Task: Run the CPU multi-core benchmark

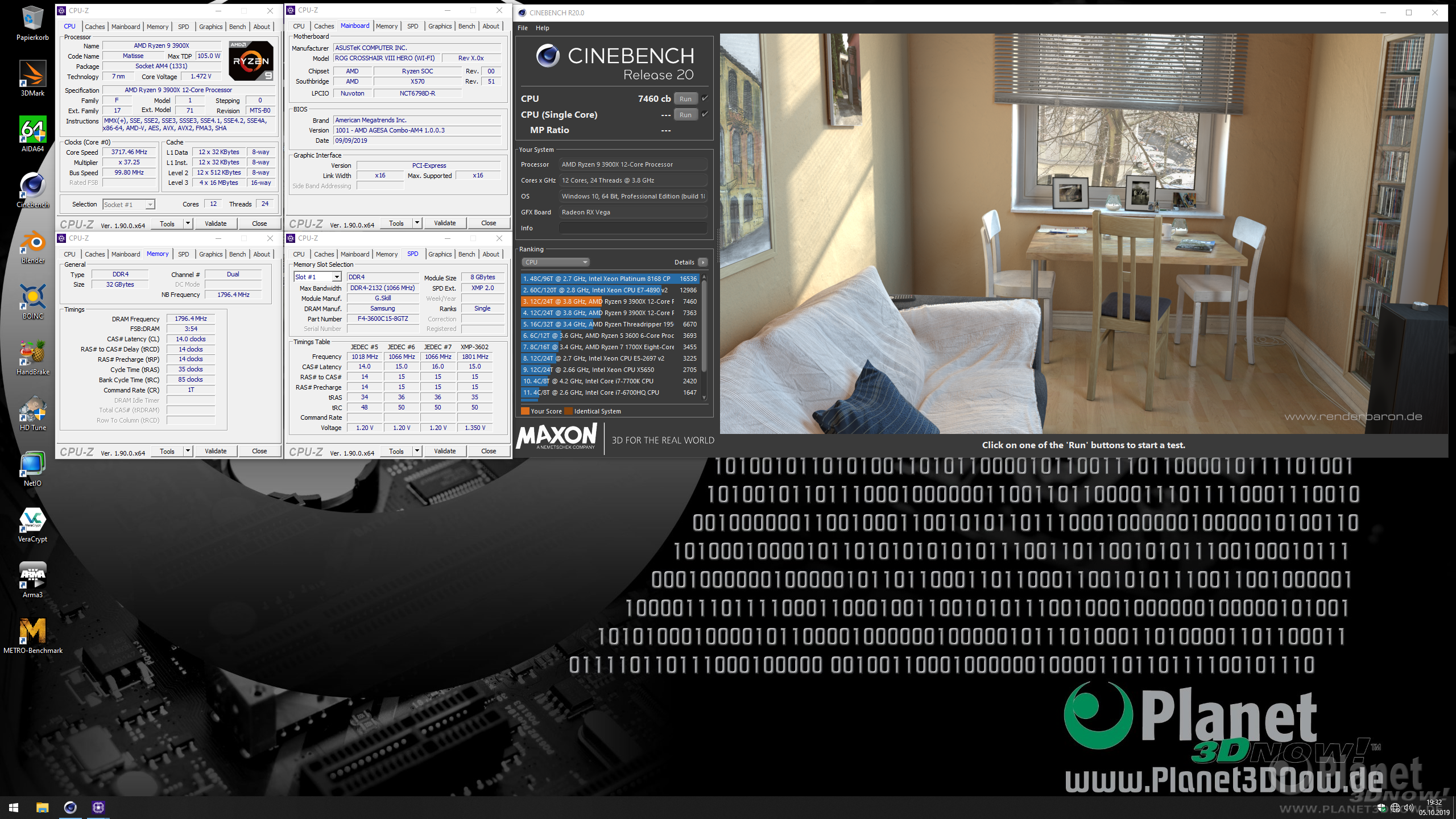Action: point(685,98)
